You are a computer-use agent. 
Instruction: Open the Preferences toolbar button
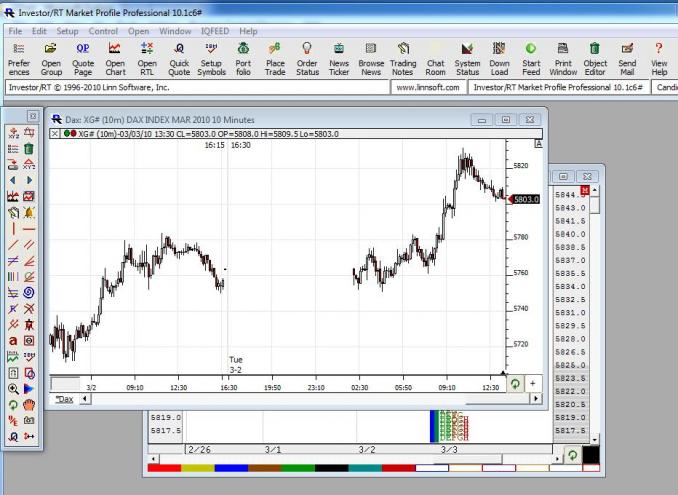(x=19, y=59)
